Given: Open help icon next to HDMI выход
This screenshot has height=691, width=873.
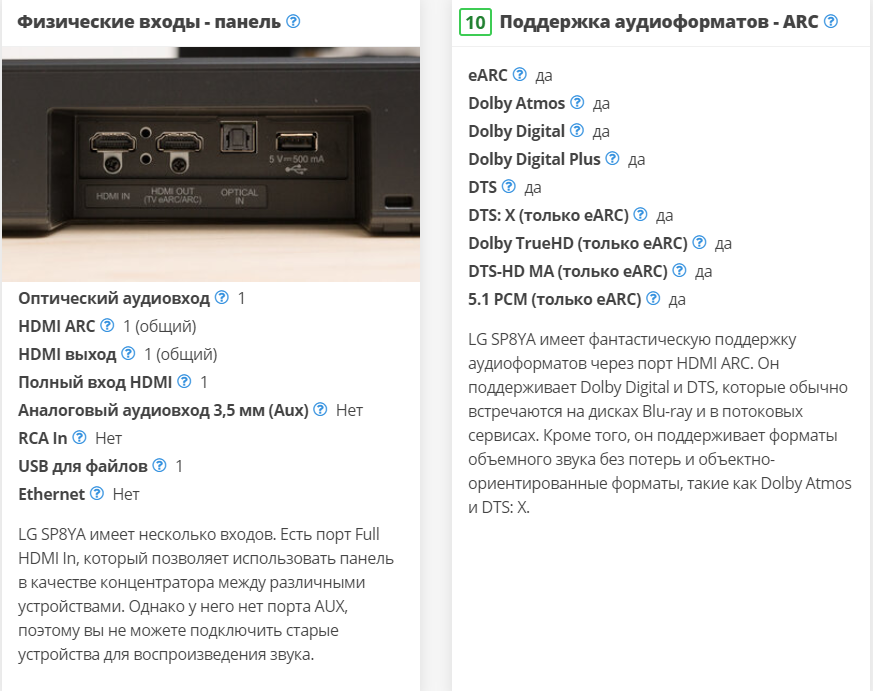Looking at the screenshot, I should pyautogui.click(x=128, y=353).
